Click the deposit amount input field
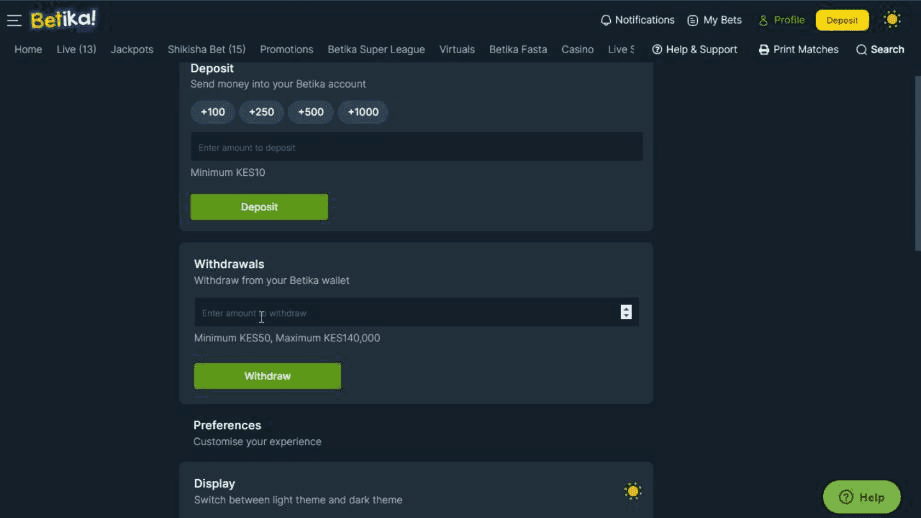Image resolution: width=921 pixels, height=518 pixels. tap(416, 147)
